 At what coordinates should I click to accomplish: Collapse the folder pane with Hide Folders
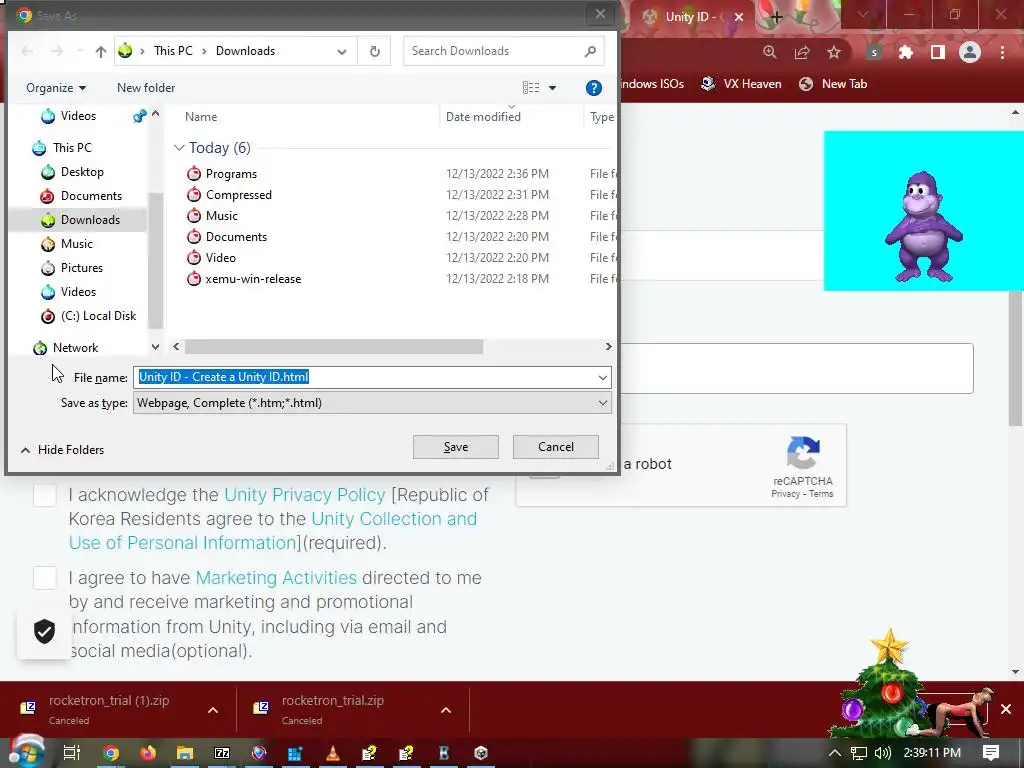coord(63,450)
